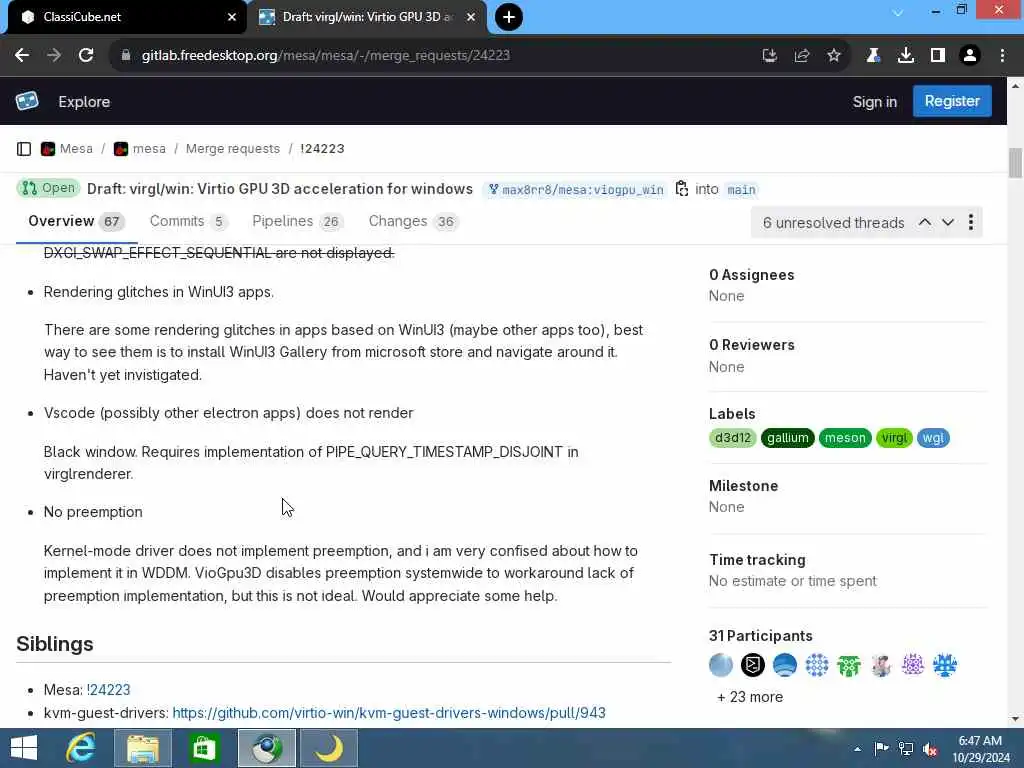Open the Commits tab
The width and height of the screenshot is (1024, 768).
(188, 221)
